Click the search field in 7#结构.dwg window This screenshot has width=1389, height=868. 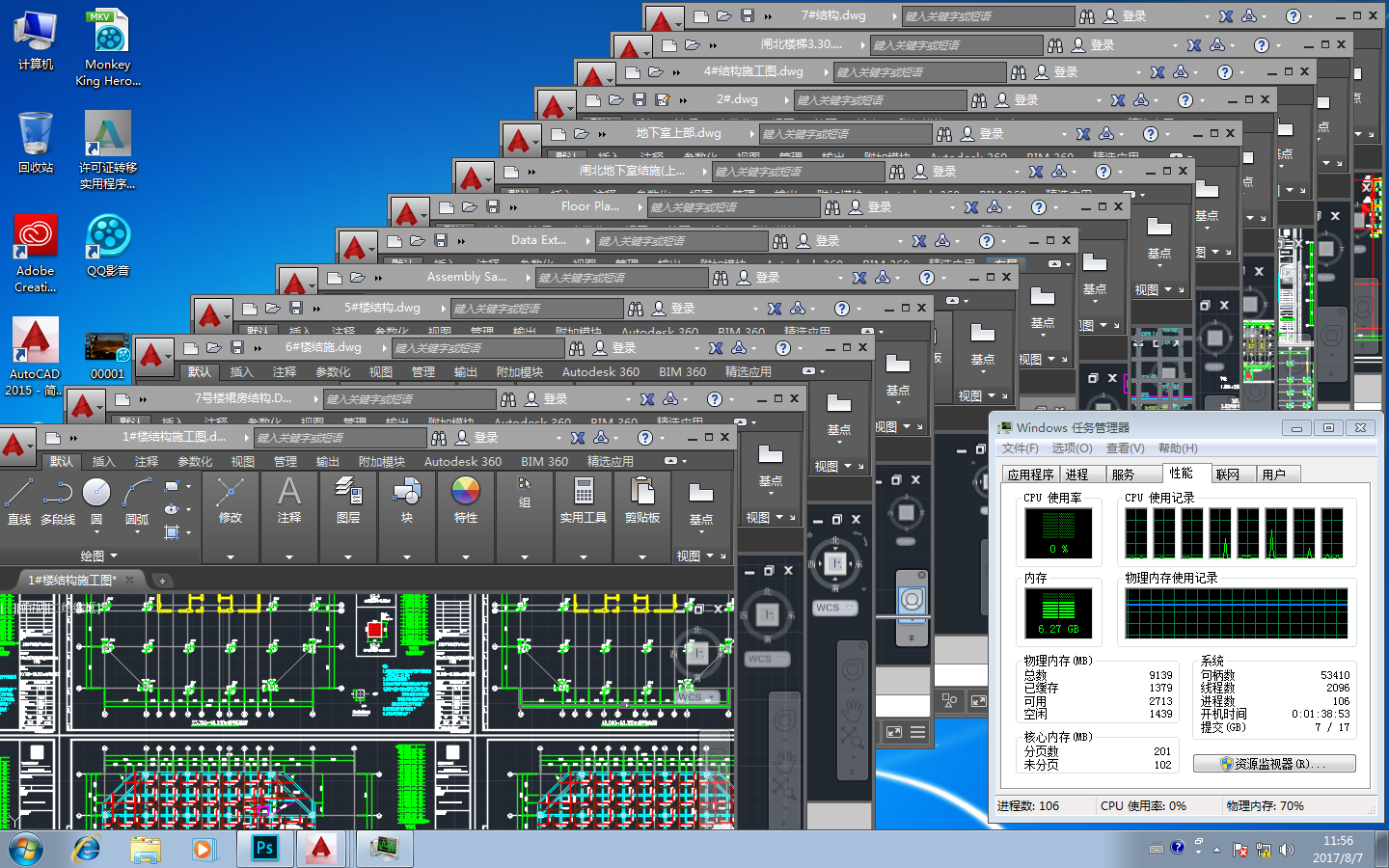tap(988, 16)
